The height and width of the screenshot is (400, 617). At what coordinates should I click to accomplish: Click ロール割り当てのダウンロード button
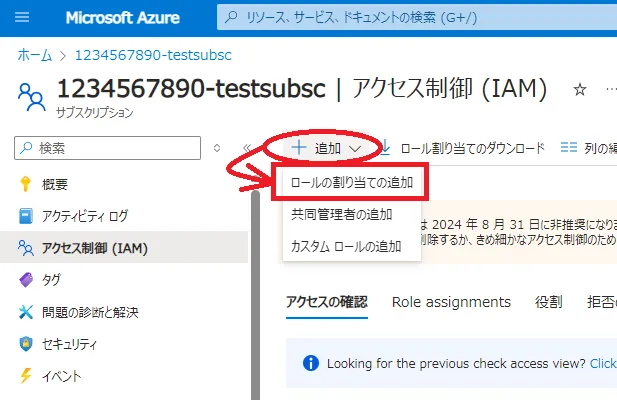pyautogui.click(x=463, y=148)
